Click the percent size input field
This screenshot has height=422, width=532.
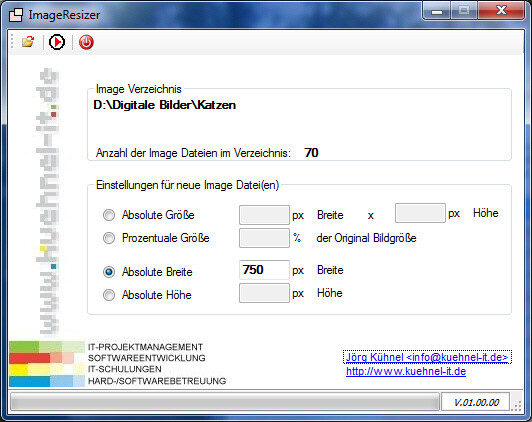264,238
